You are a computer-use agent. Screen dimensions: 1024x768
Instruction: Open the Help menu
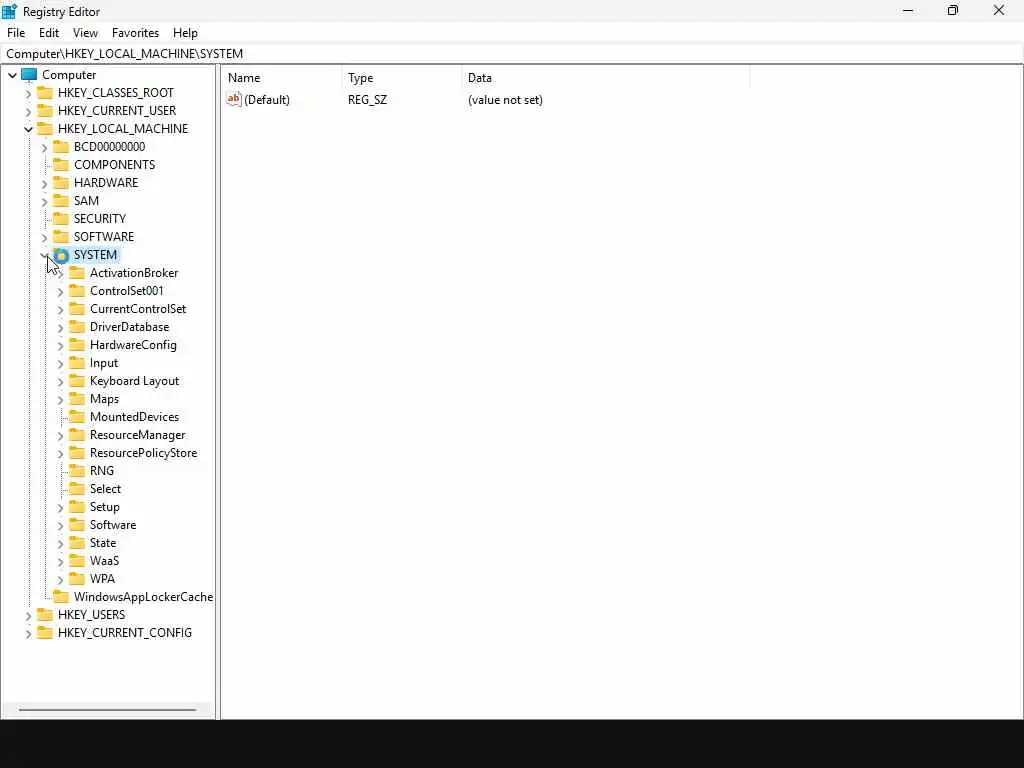185,33
